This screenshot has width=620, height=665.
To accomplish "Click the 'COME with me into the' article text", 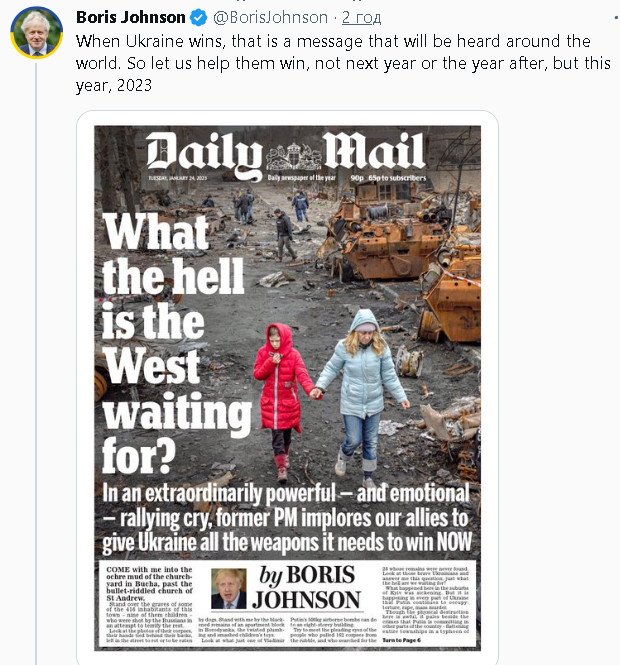I will coord(149,570).
